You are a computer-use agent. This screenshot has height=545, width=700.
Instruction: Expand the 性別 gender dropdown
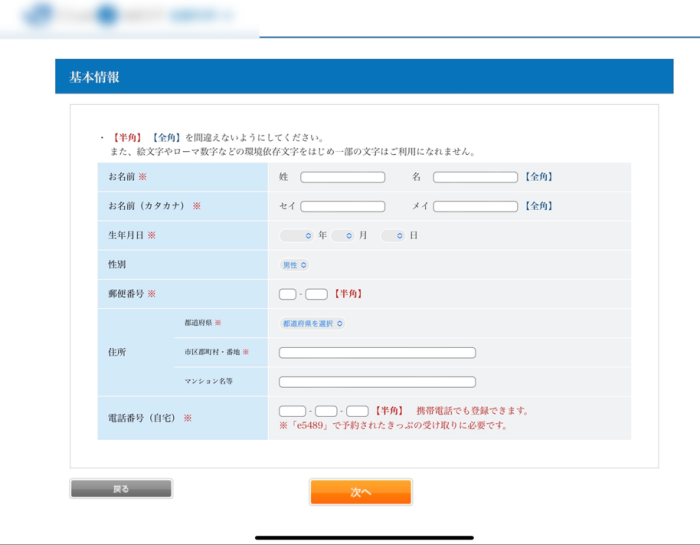click(x=294, y=265)
